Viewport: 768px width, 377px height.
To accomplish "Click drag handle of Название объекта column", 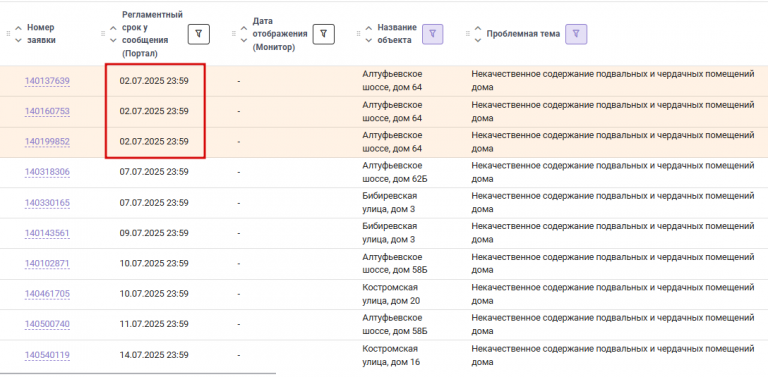I will (358, 34).
